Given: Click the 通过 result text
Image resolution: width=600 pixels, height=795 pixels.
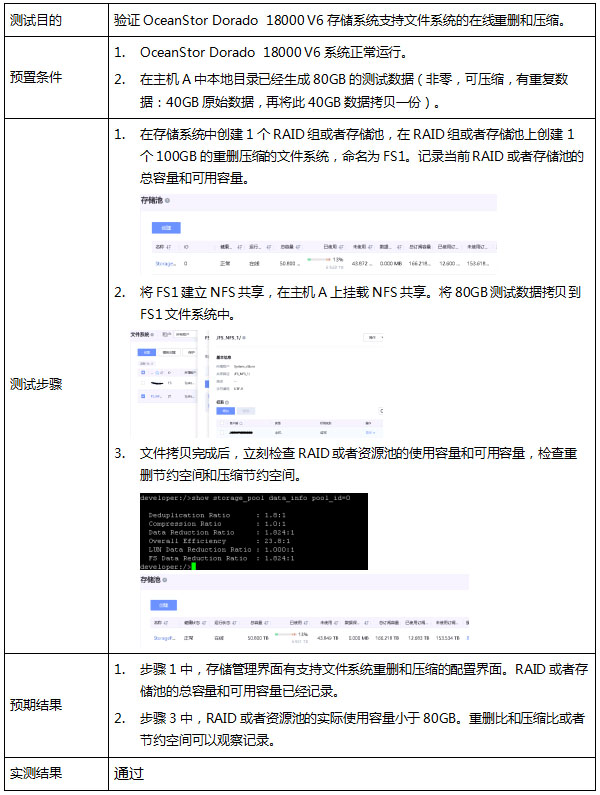Looking at the screenshot, I should coord(129,773).
